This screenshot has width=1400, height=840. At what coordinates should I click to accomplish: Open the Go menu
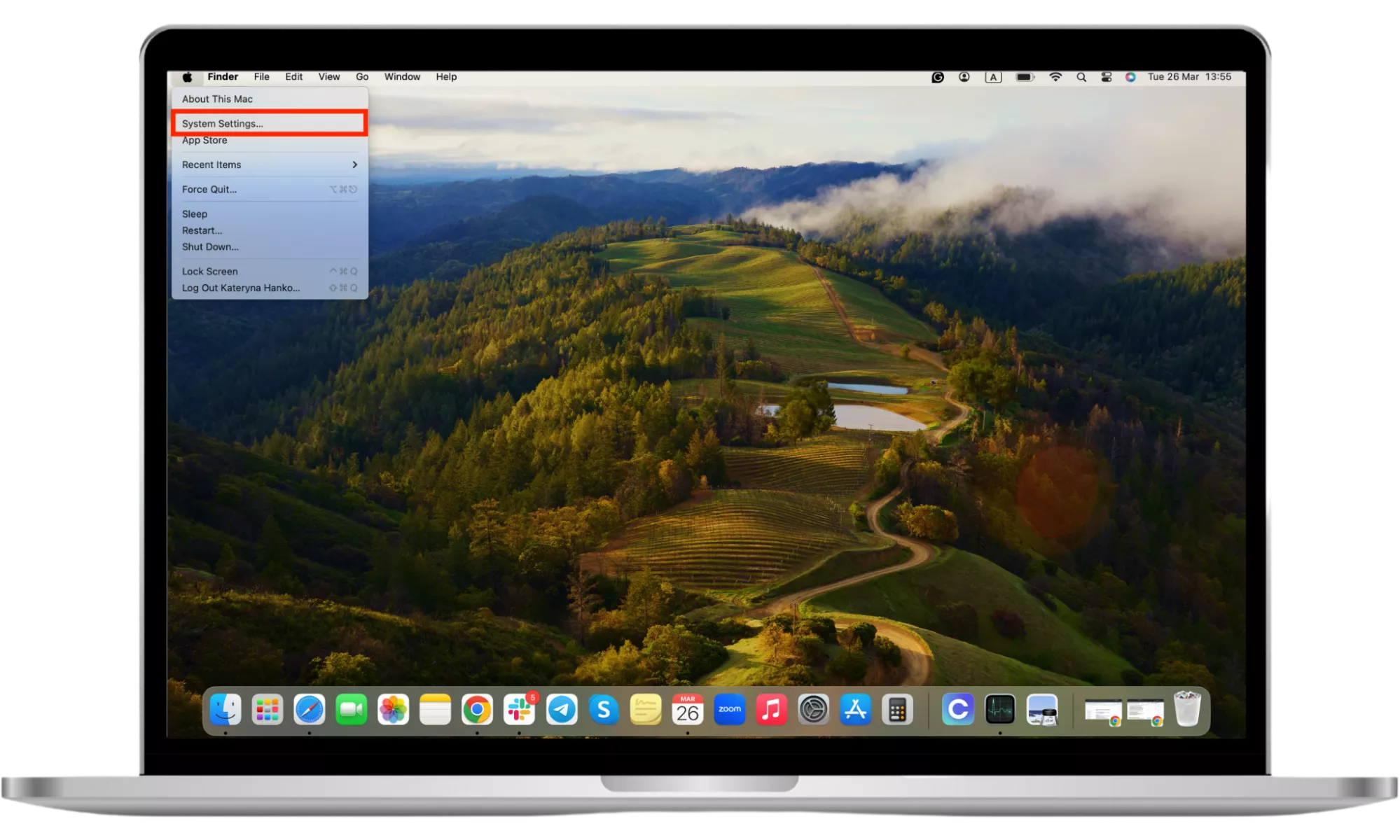pos(362,77)
